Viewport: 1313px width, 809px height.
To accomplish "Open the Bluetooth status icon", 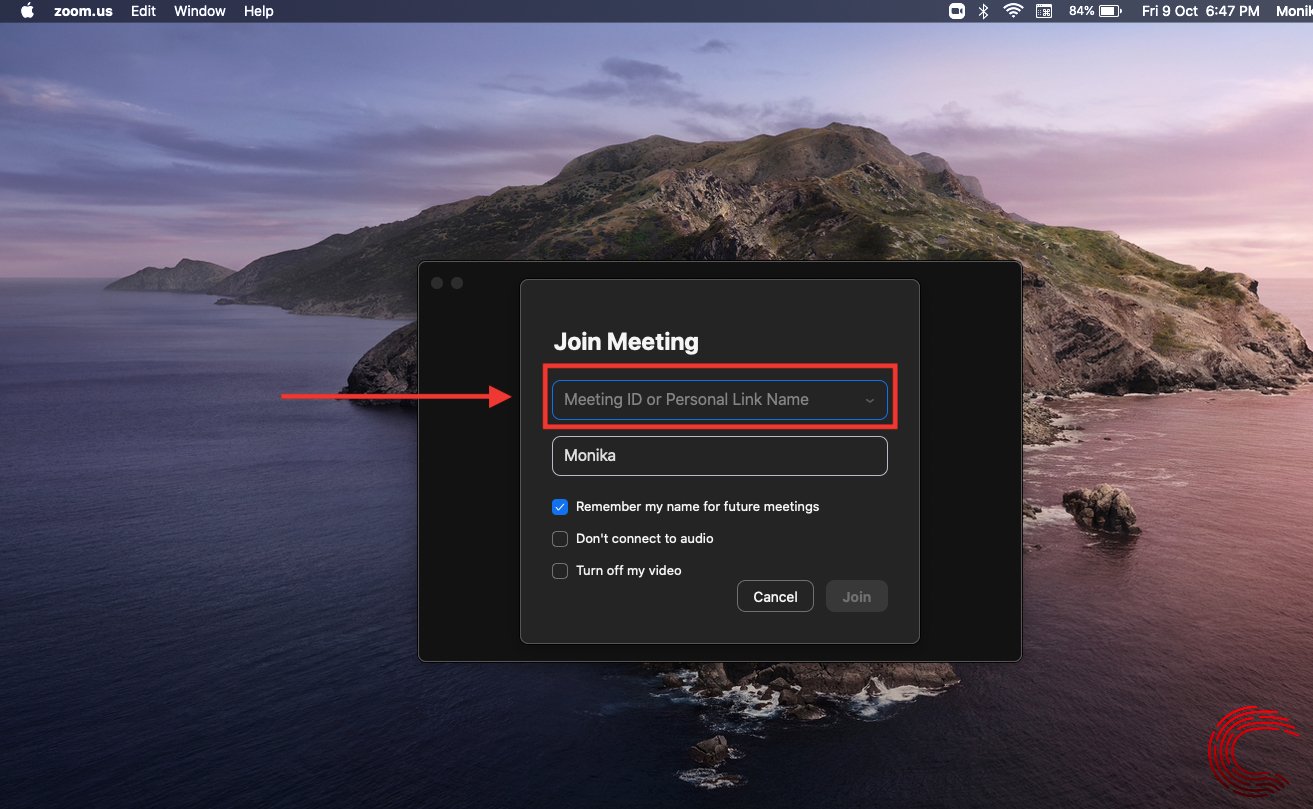I will click(x=984, y=11).
